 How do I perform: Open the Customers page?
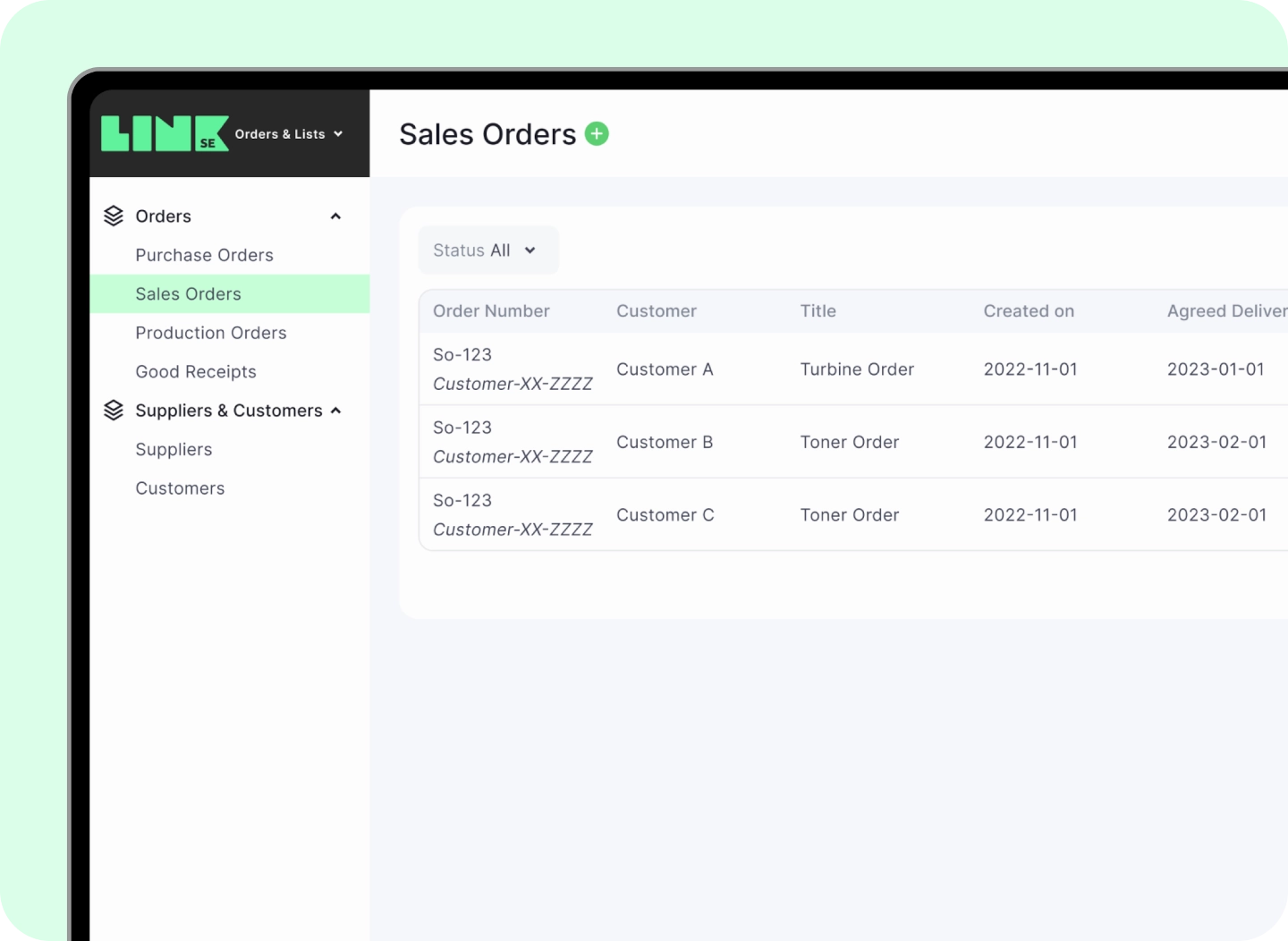[x=180, y=487]
